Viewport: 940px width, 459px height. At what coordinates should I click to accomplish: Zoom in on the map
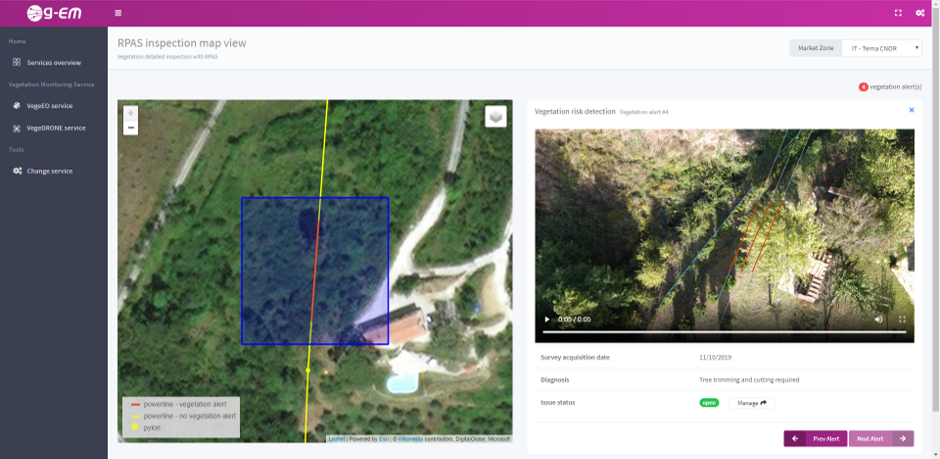tap(131, 113)
